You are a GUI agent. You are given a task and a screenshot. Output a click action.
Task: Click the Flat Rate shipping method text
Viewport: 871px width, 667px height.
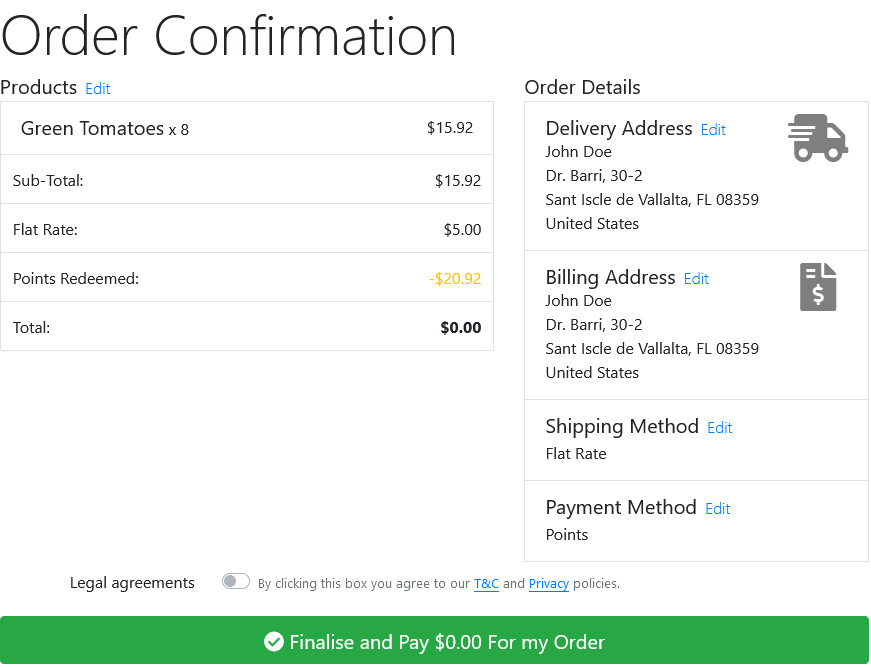pyautogui.click(x=575, y=454)
